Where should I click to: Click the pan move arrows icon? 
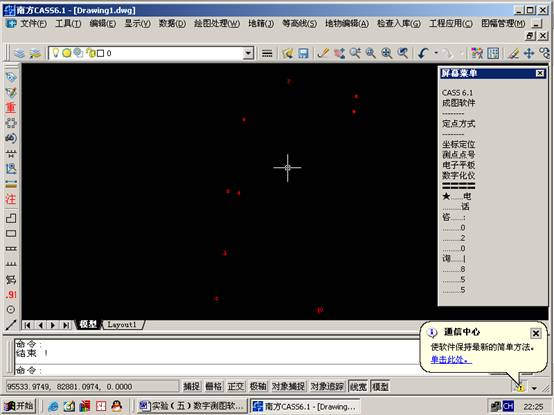tap(529, 53)
